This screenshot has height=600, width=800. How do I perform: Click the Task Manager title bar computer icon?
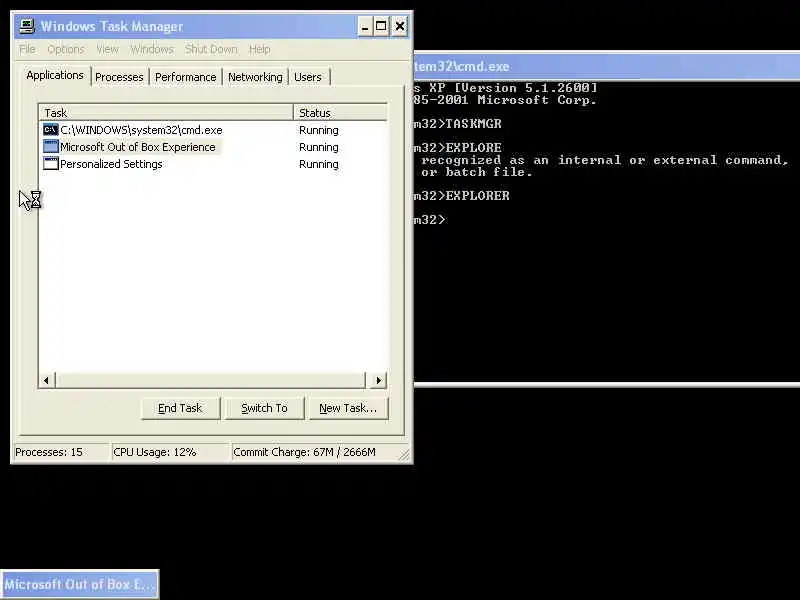pyautogui.click(x=27, y=26)
